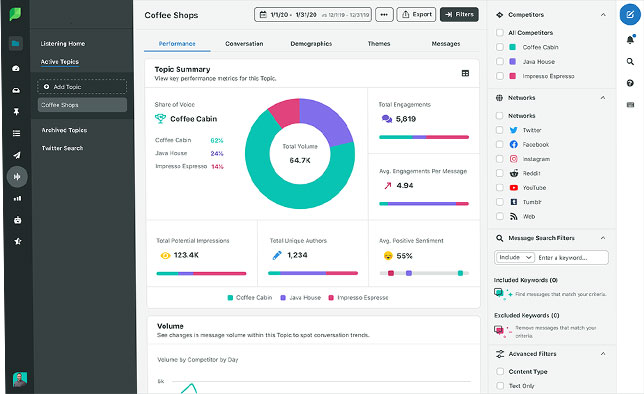Collapse the Networks section chevron
The image size is (644, 394).
(603, 98)
